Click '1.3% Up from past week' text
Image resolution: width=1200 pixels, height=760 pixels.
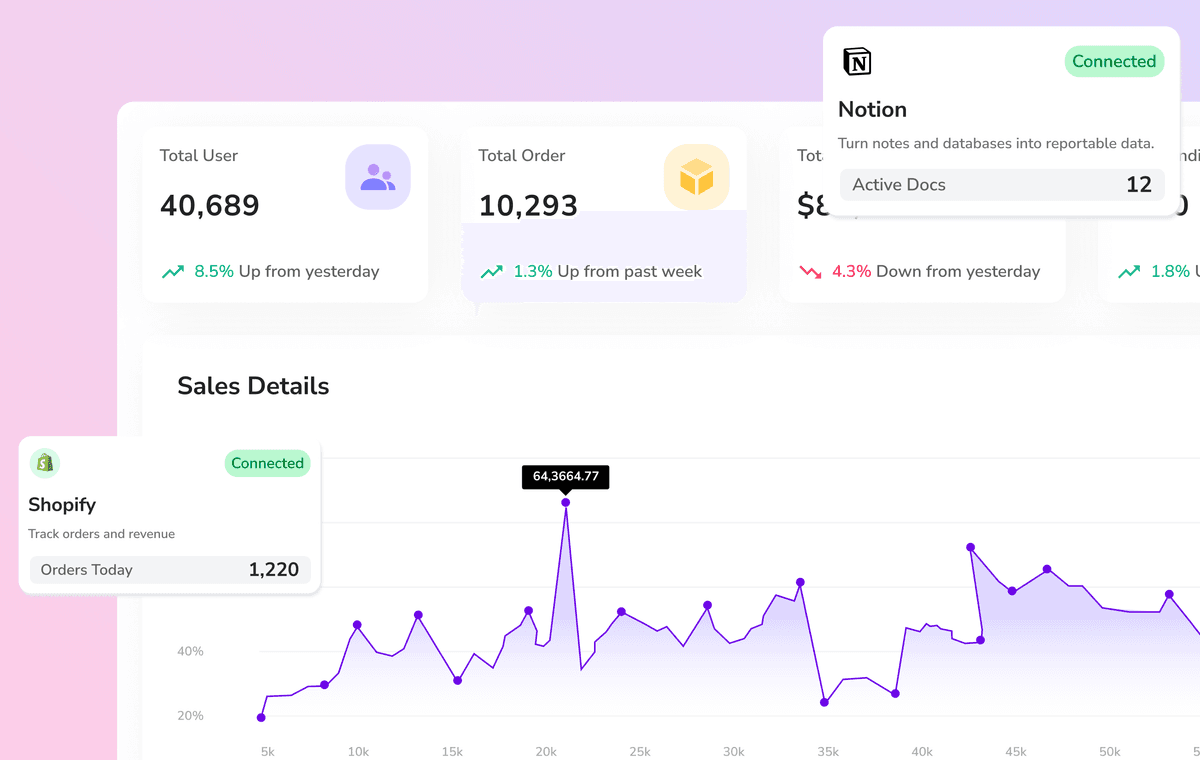pyautogui.click(x=608, y=271)
